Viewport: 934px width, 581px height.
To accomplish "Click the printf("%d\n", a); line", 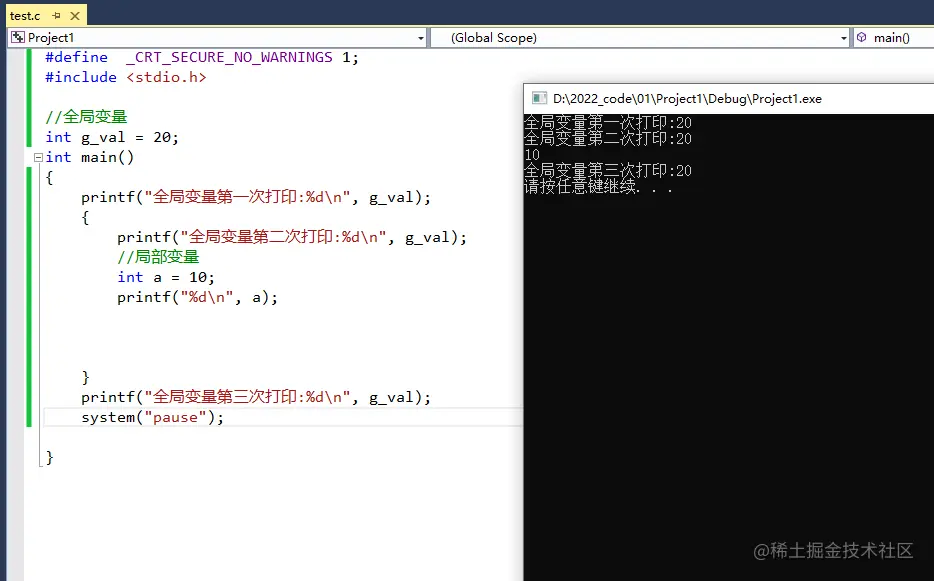I will [197, 297].
